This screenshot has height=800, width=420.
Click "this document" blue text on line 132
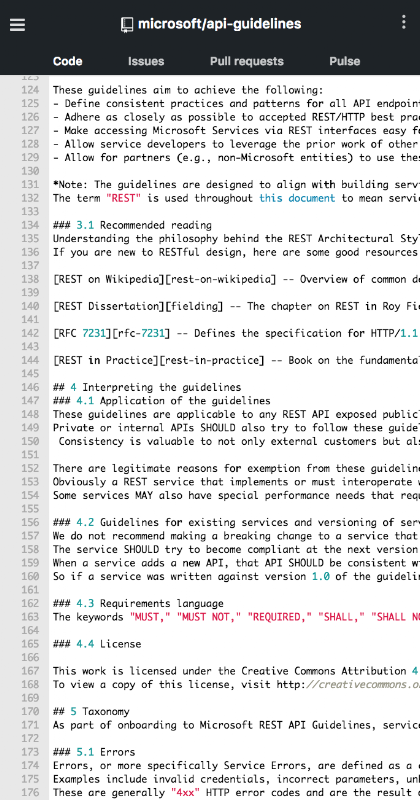297,198
